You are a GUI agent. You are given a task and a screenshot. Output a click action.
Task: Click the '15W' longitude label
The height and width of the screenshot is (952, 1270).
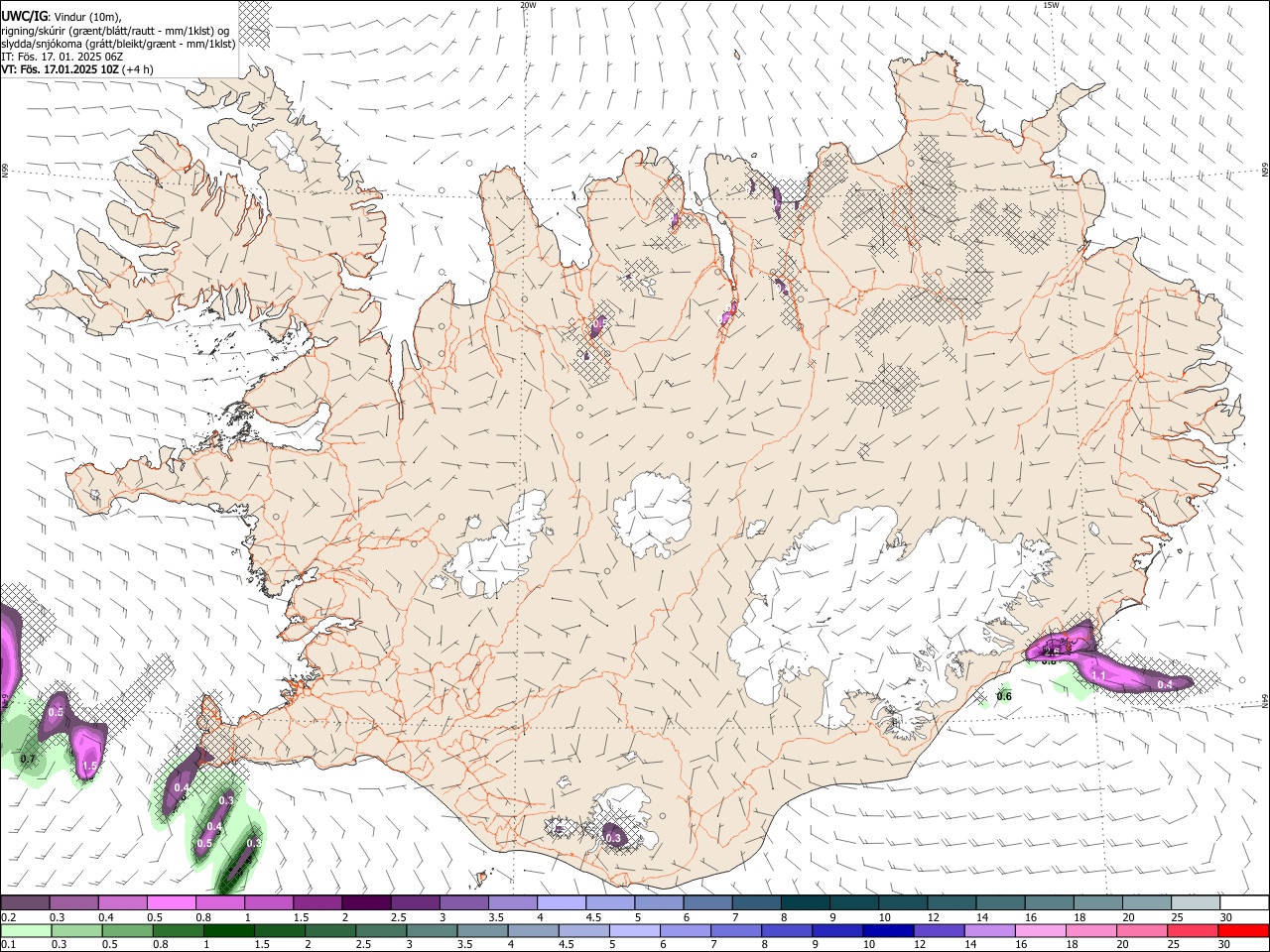pos(1051,5)
